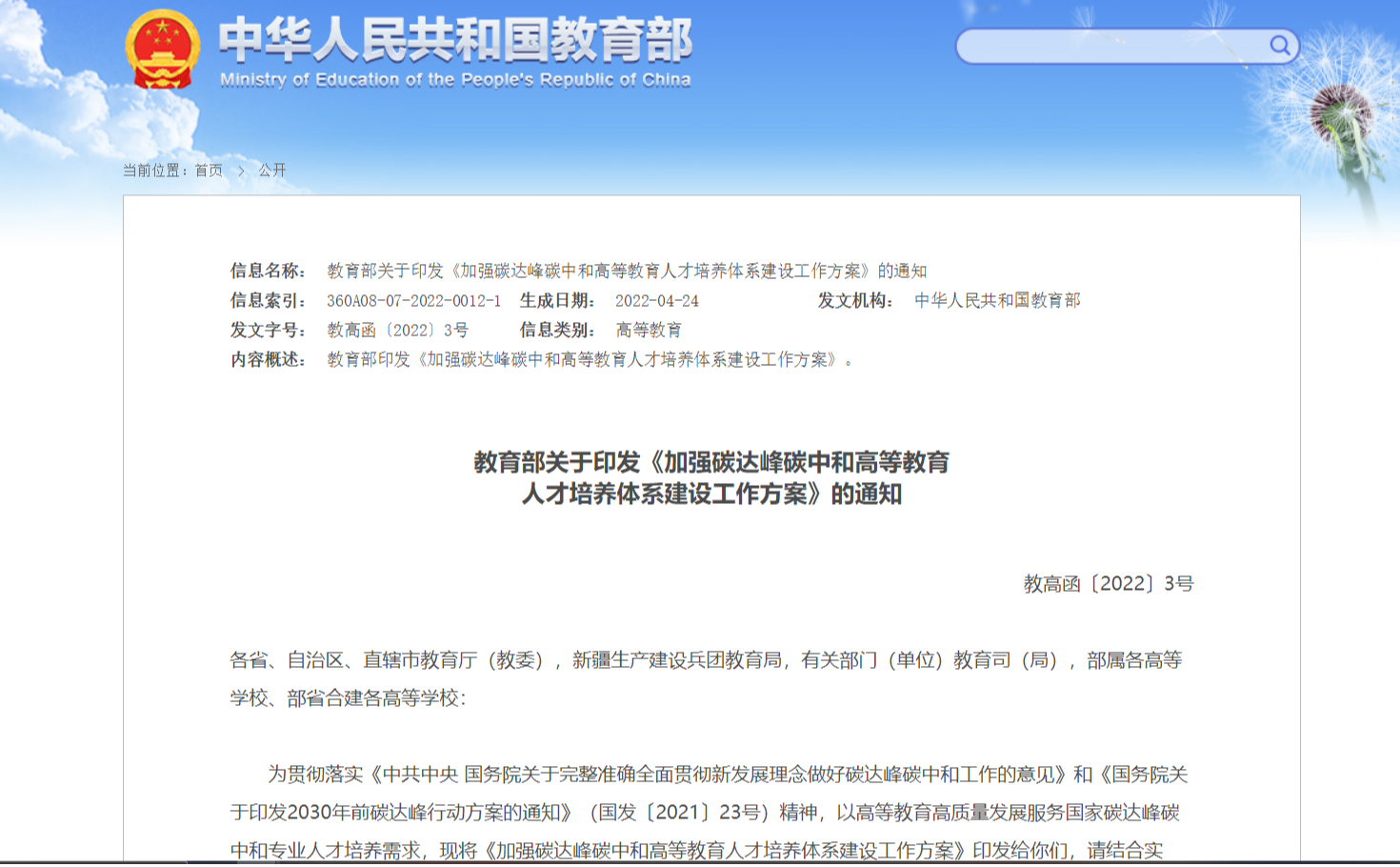Click the 信息名称 notice title value
The width and height of the screenshot is (1400, 867).
point(627,271)
